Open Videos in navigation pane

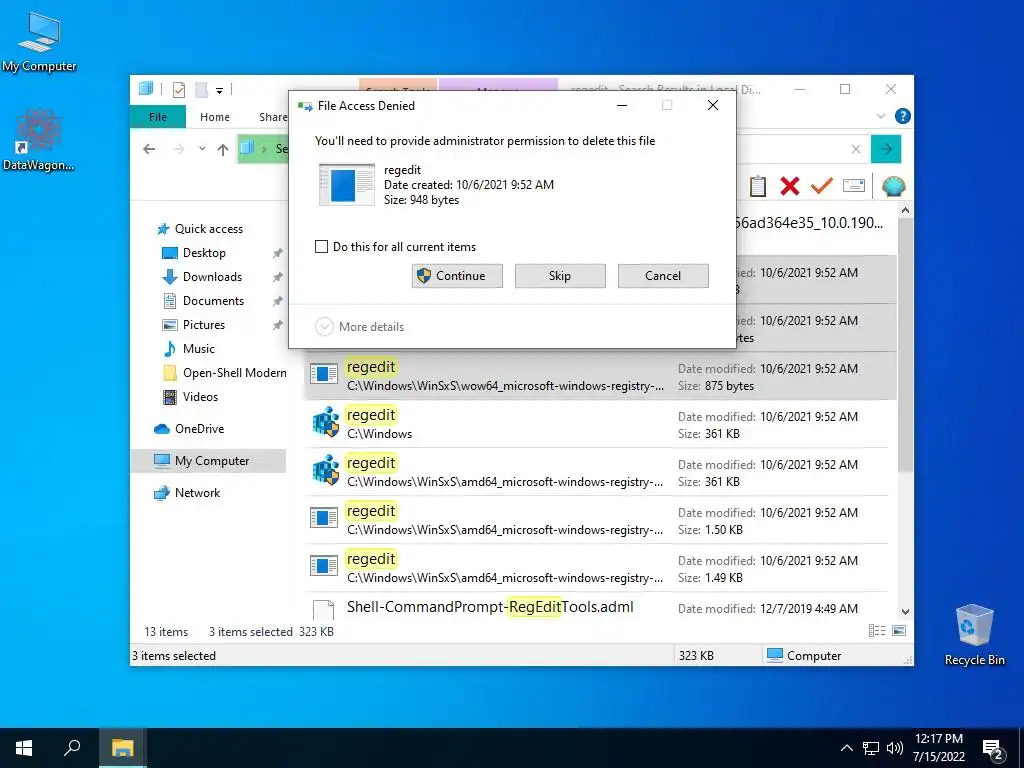coord(190,397)
